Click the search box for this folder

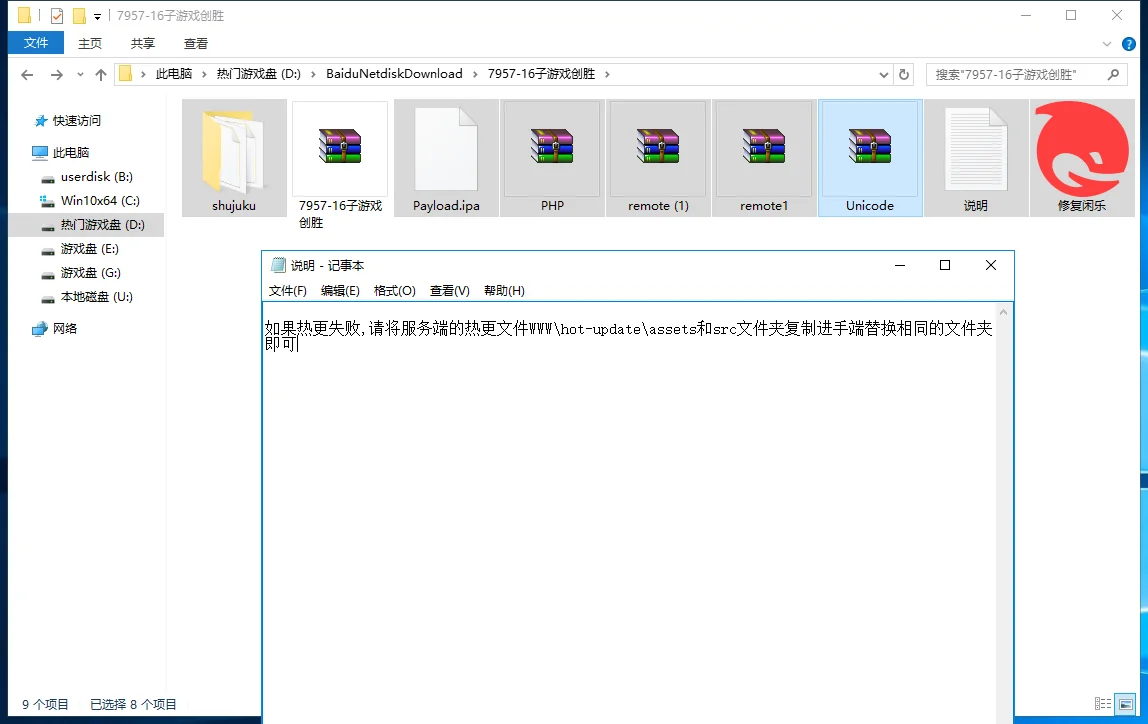[x=1015, y=75]
